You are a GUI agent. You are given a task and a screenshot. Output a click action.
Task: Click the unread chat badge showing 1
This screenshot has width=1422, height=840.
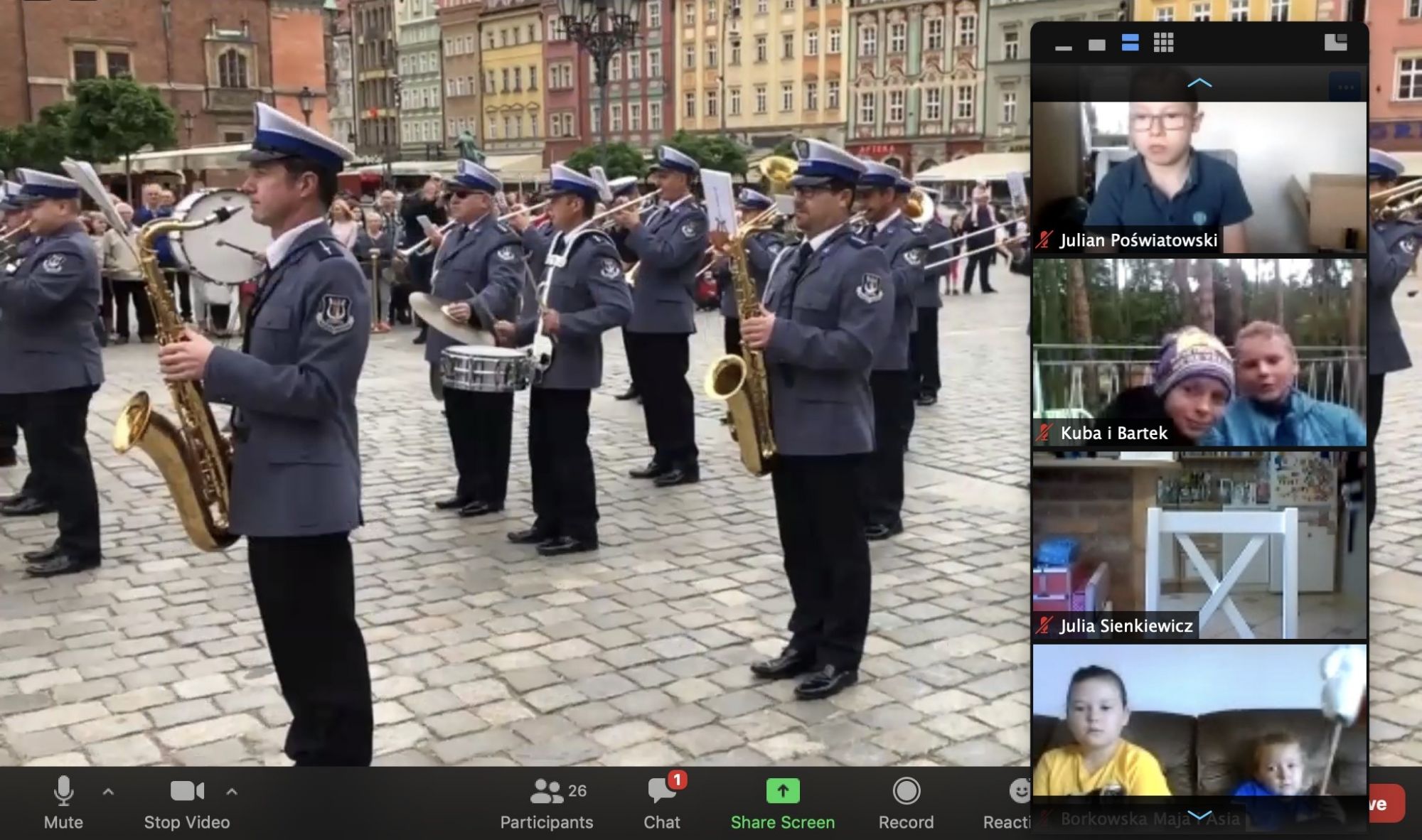[x=677, y=780]
